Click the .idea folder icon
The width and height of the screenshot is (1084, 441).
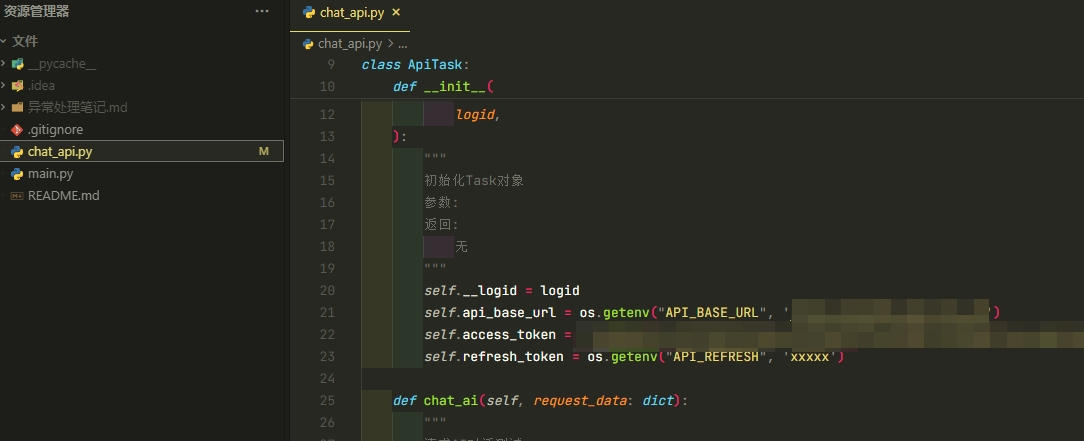[x=17, y=86]
